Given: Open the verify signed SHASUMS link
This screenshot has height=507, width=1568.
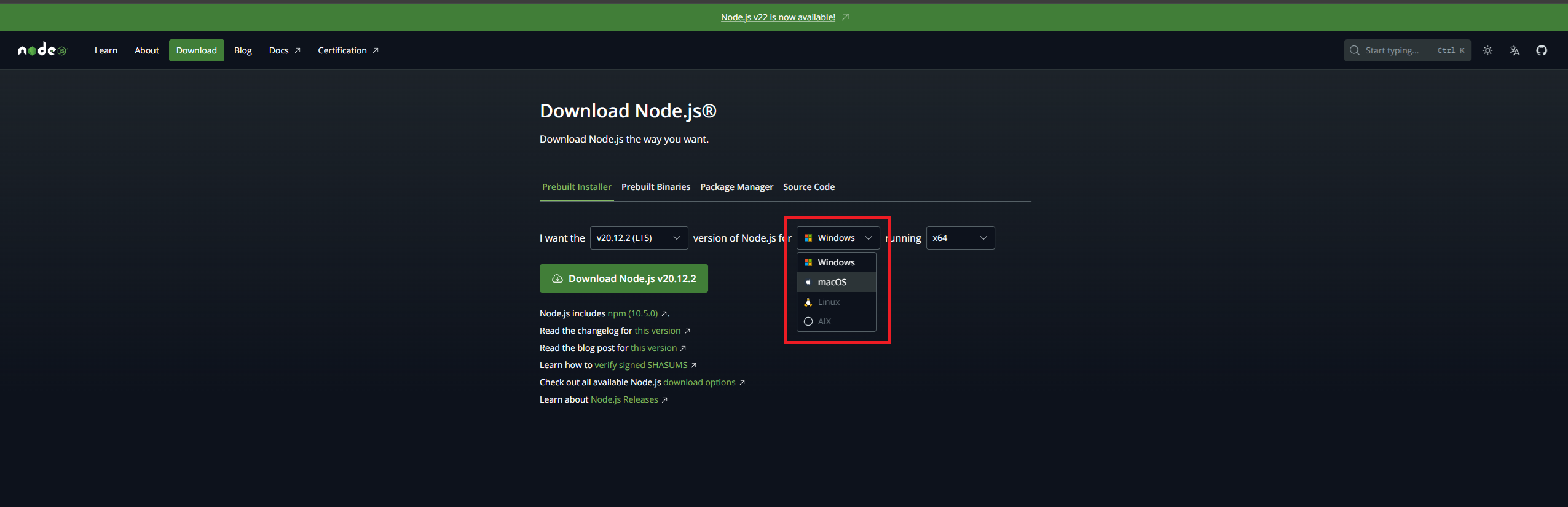Looking at the screenshot, I should [640, 365].
